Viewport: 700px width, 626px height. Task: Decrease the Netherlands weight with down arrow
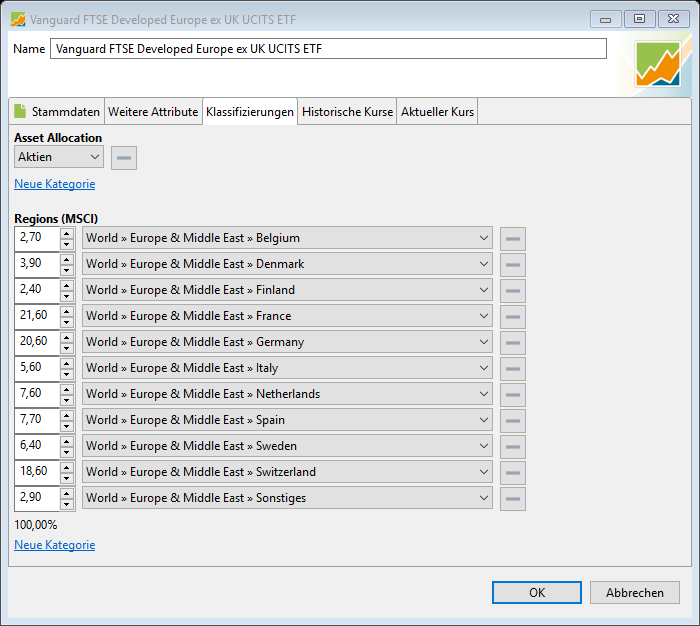(x=67, y=400)
